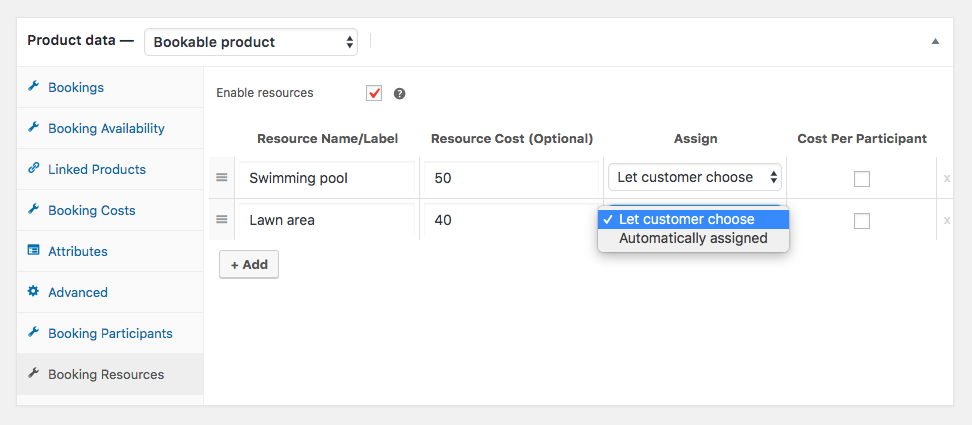This screenshot has width=972, height=425.
Task: Choose Let customer choose option in list
Action: [x=687, y=219]
